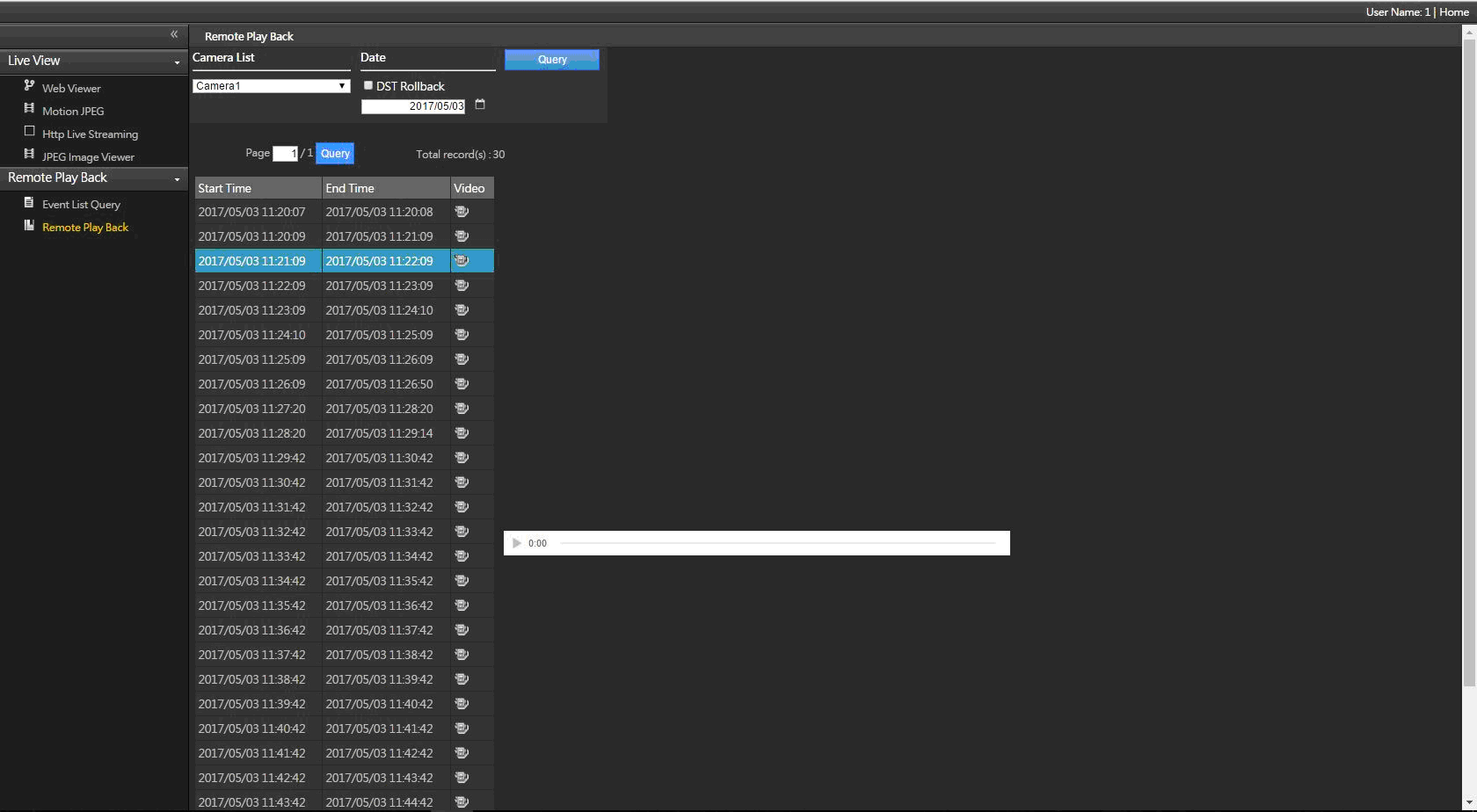
Task: Select end time 2017/05/03 11:29:14 cell
Action: (x=386, y=433)
